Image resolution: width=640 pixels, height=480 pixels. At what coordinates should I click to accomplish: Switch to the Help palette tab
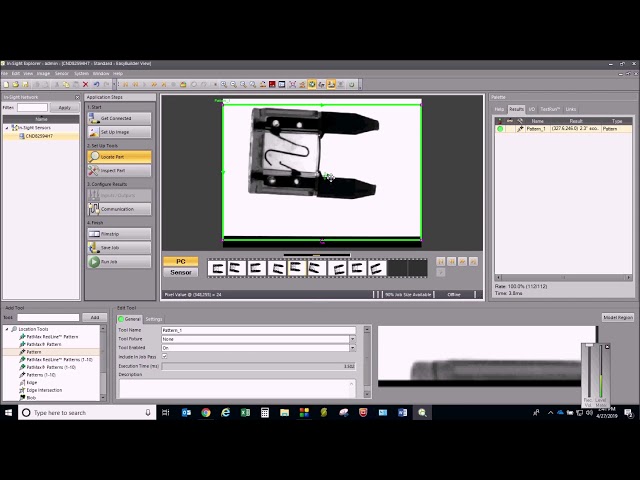click(x=499, y=109)
